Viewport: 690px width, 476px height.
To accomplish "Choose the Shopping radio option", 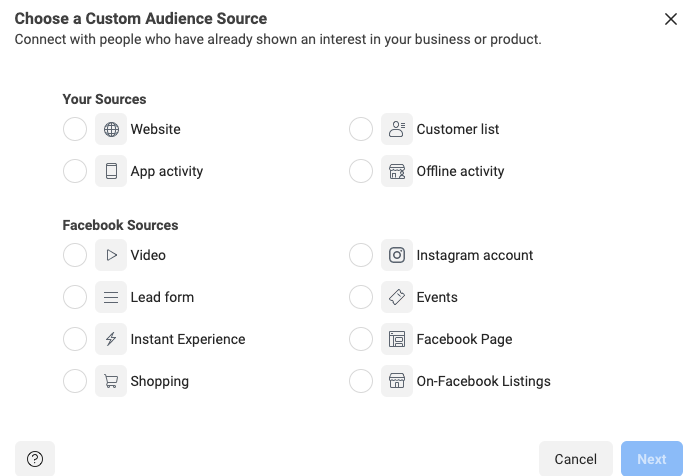I will [75, 381].
